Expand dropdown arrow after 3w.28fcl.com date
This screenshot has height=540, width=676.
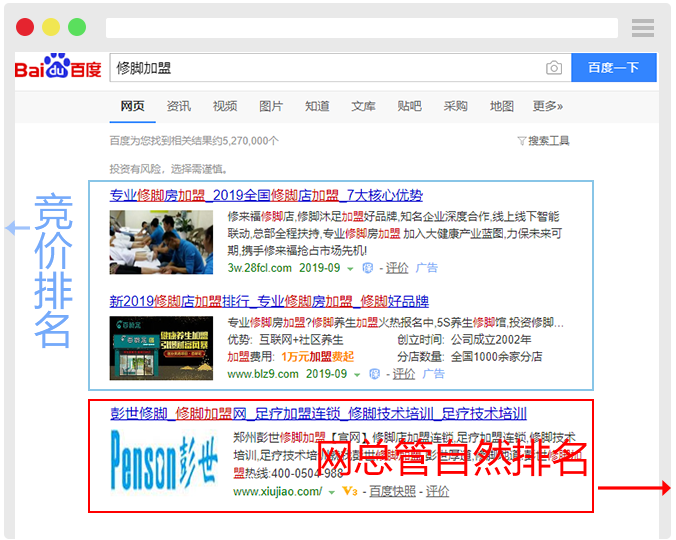(350, 269)
